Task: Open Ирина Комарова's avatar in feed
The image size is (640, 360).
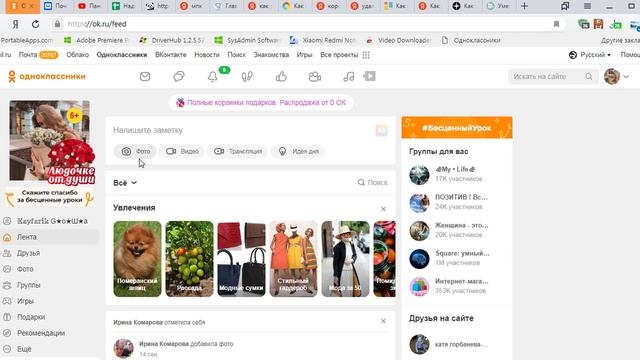Action: coord(124,349)
